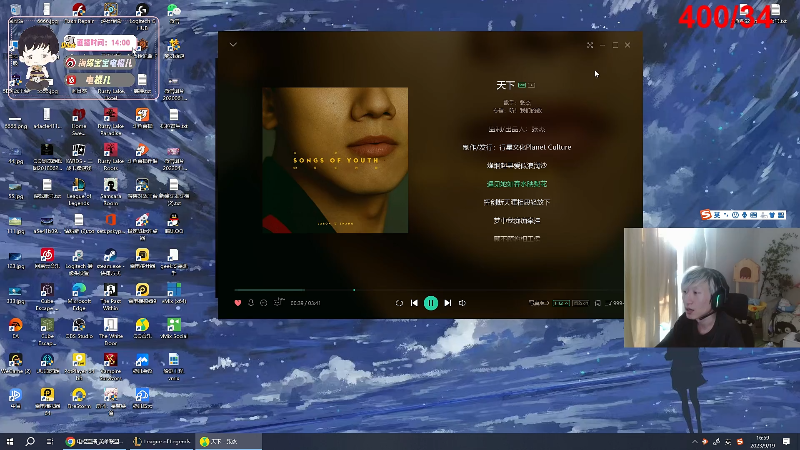
Task: Open Rusty Lake Paradise desktop shortcut
Action: tap(110, 121)
